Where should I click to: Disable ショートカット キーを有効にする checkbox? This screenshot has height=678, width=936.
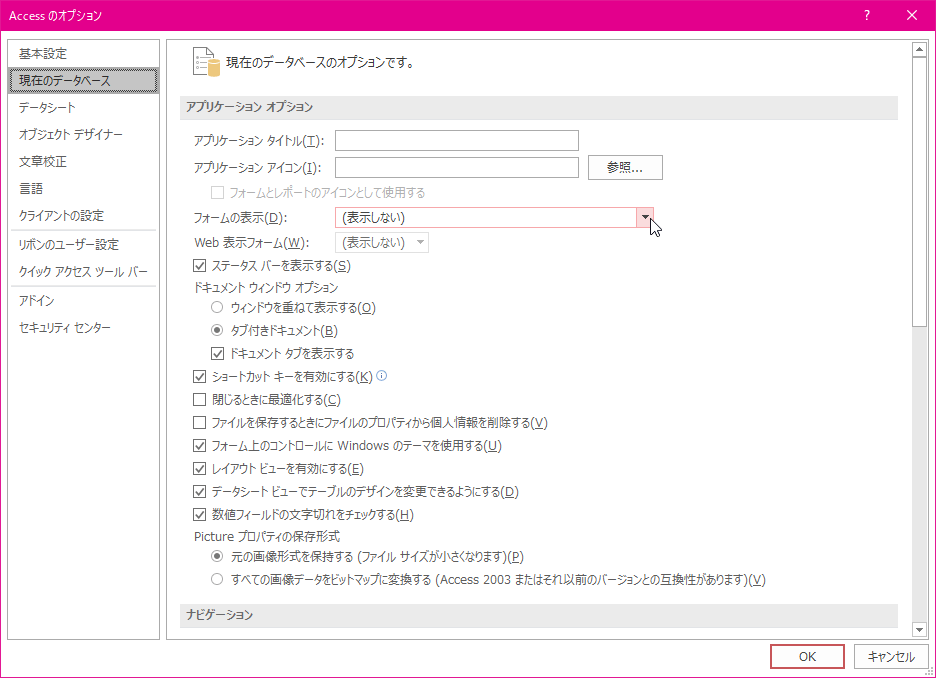coord(199,377)
